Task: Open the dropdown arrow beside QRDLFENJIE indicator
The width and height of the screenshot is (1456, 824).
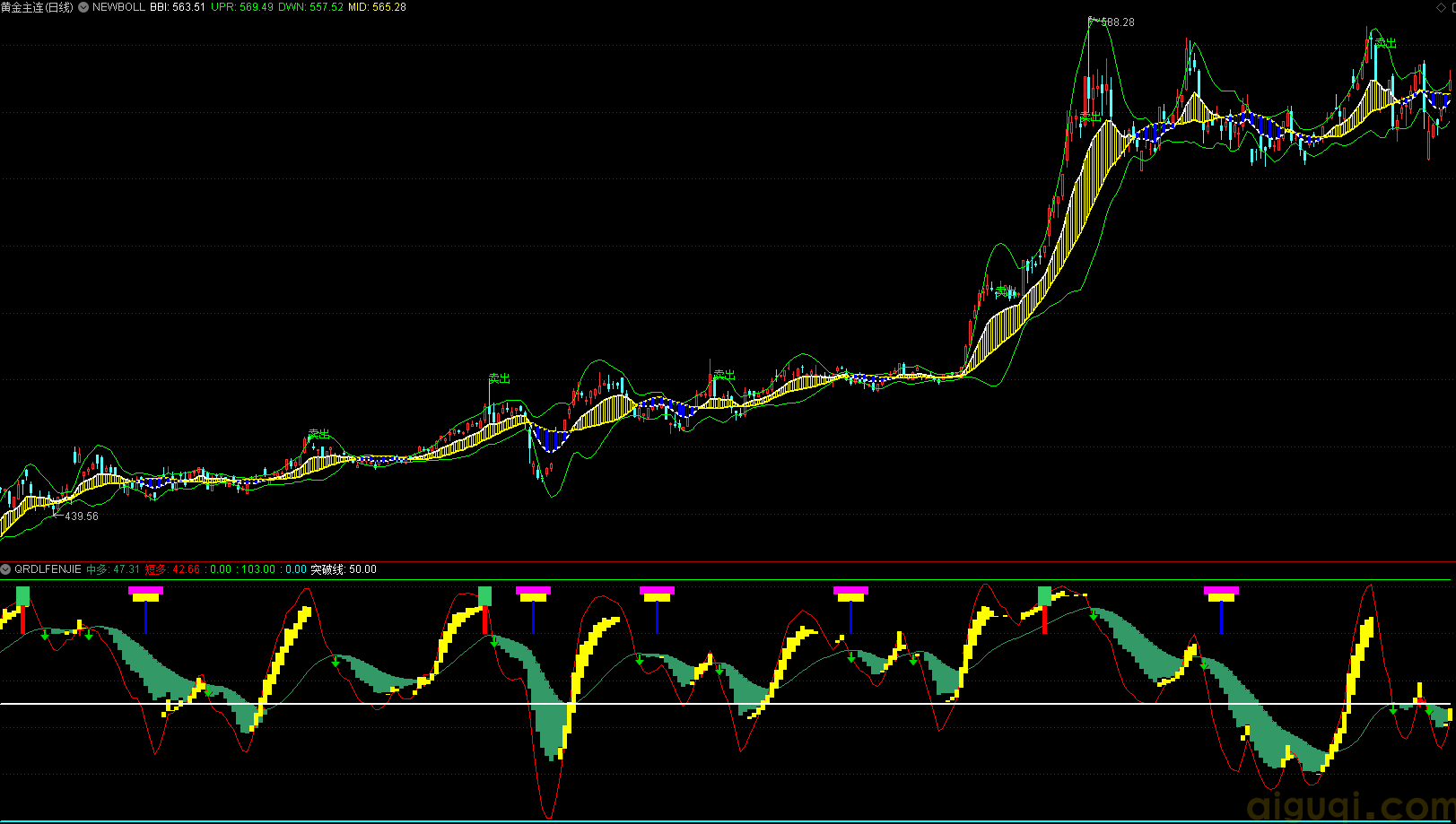Action: 5,569
